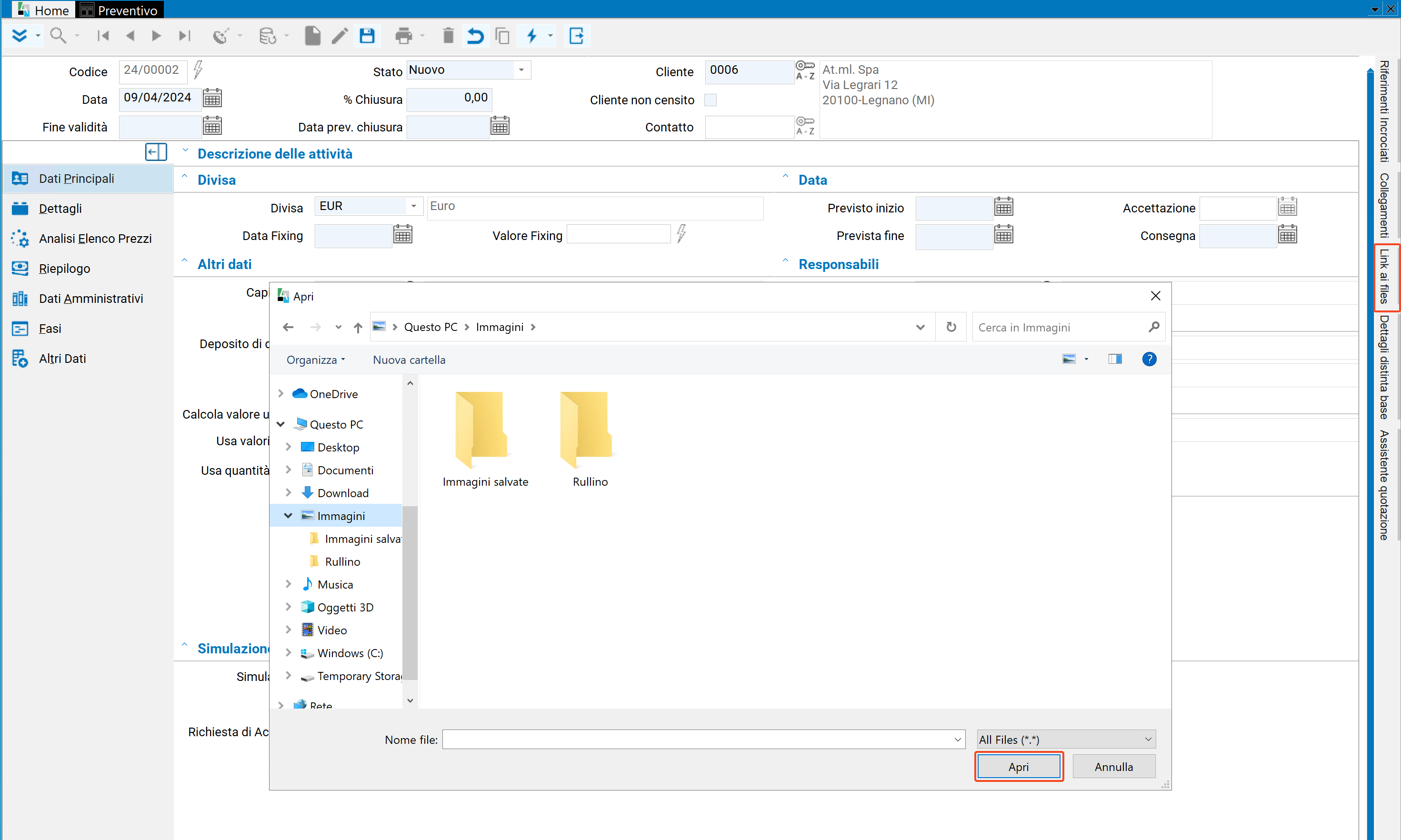Screen dimensions: 1401x840
Task: Click the Cerca in Immagini search field
Action: click(x=1068, y=327)
